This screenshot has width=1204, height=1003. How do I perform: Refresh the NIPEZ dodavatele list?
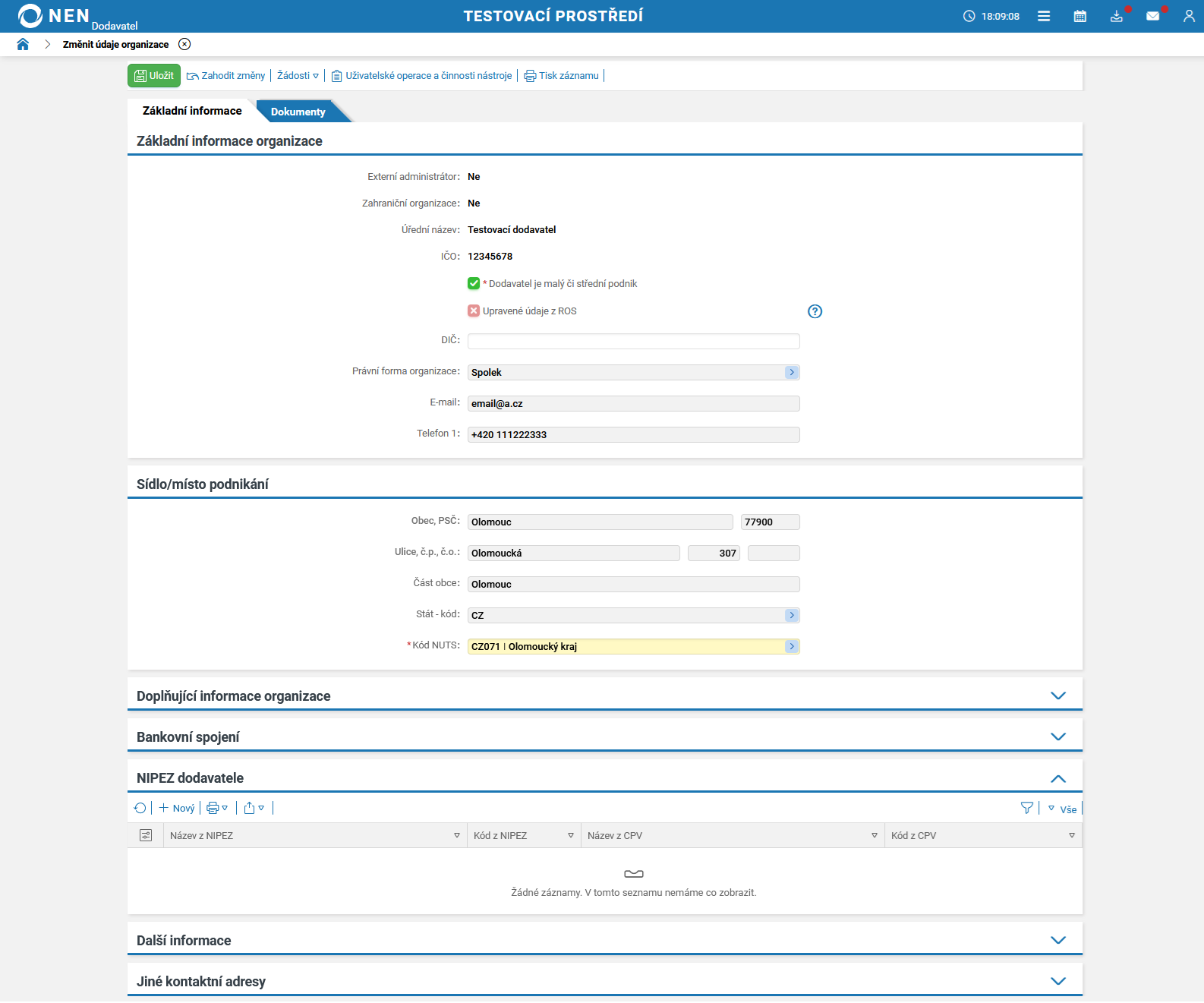[140, 808]
